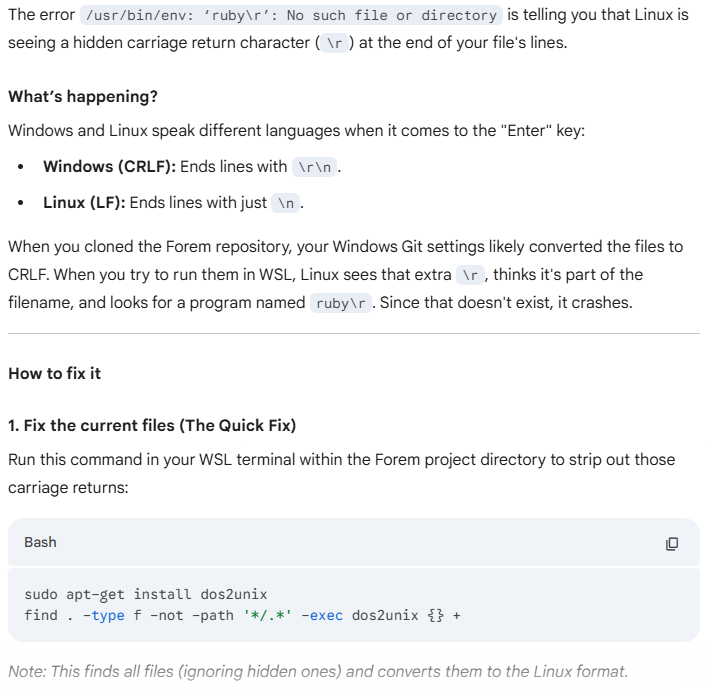Screen dimensions: 710x690
Task: Select the 'Linux (LF):' bullet label
Action: coord(84,202)
